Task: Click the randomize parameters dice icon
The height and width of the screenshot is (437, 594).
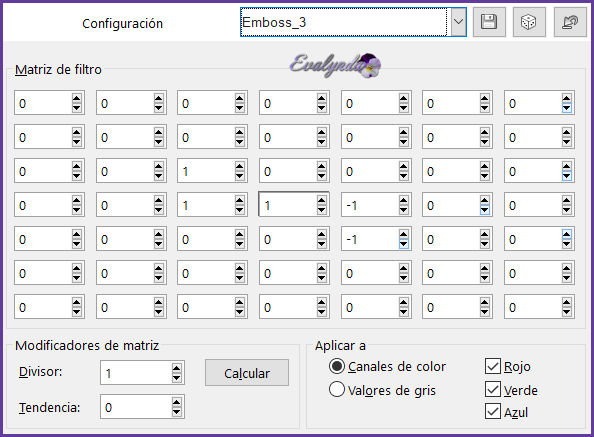Action: (x=529, y=22)
